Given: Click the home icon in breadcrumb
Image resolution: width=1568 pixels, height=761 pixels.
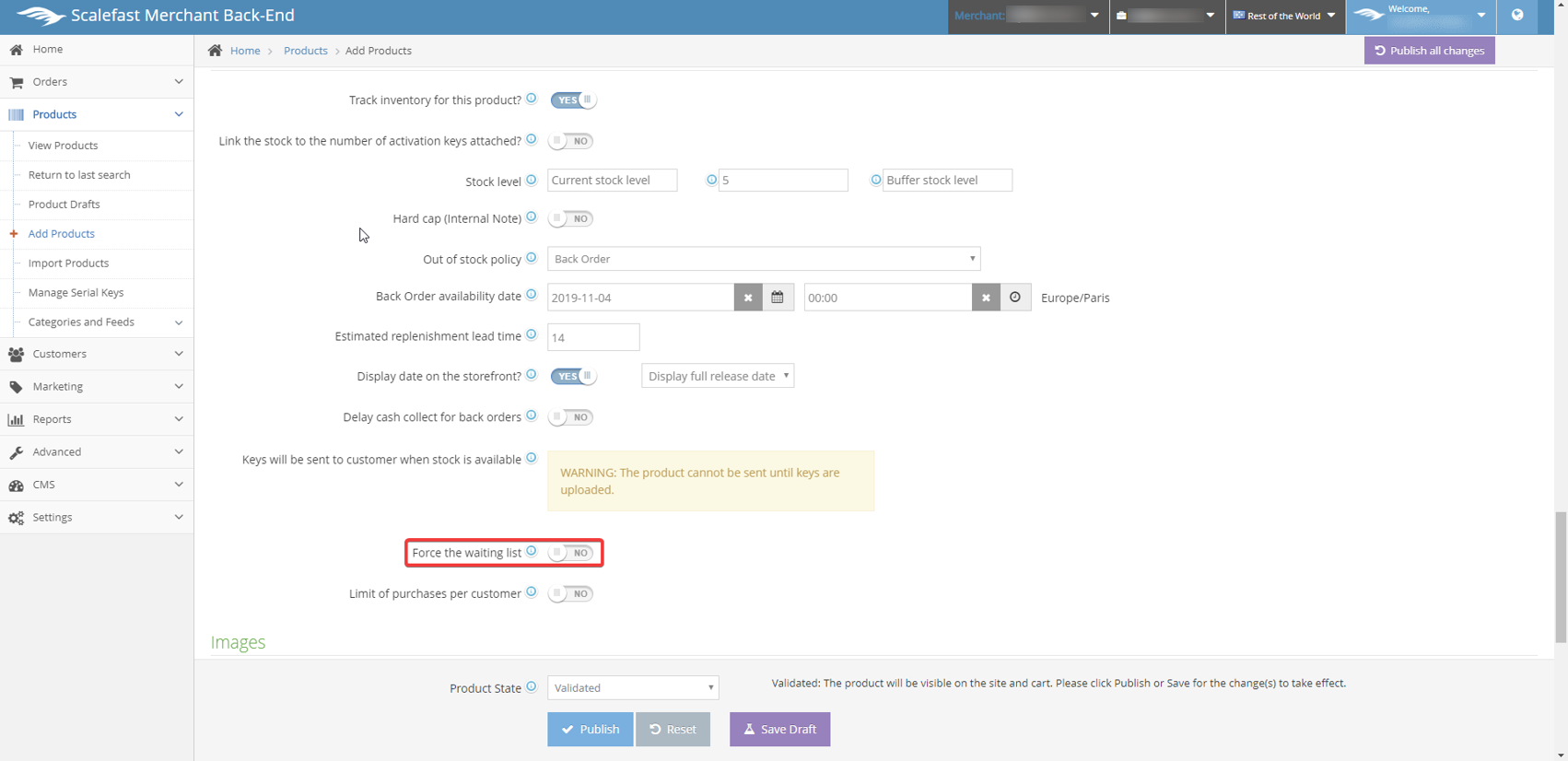Looking at the screenshot, I should click(x=216, y=51).
